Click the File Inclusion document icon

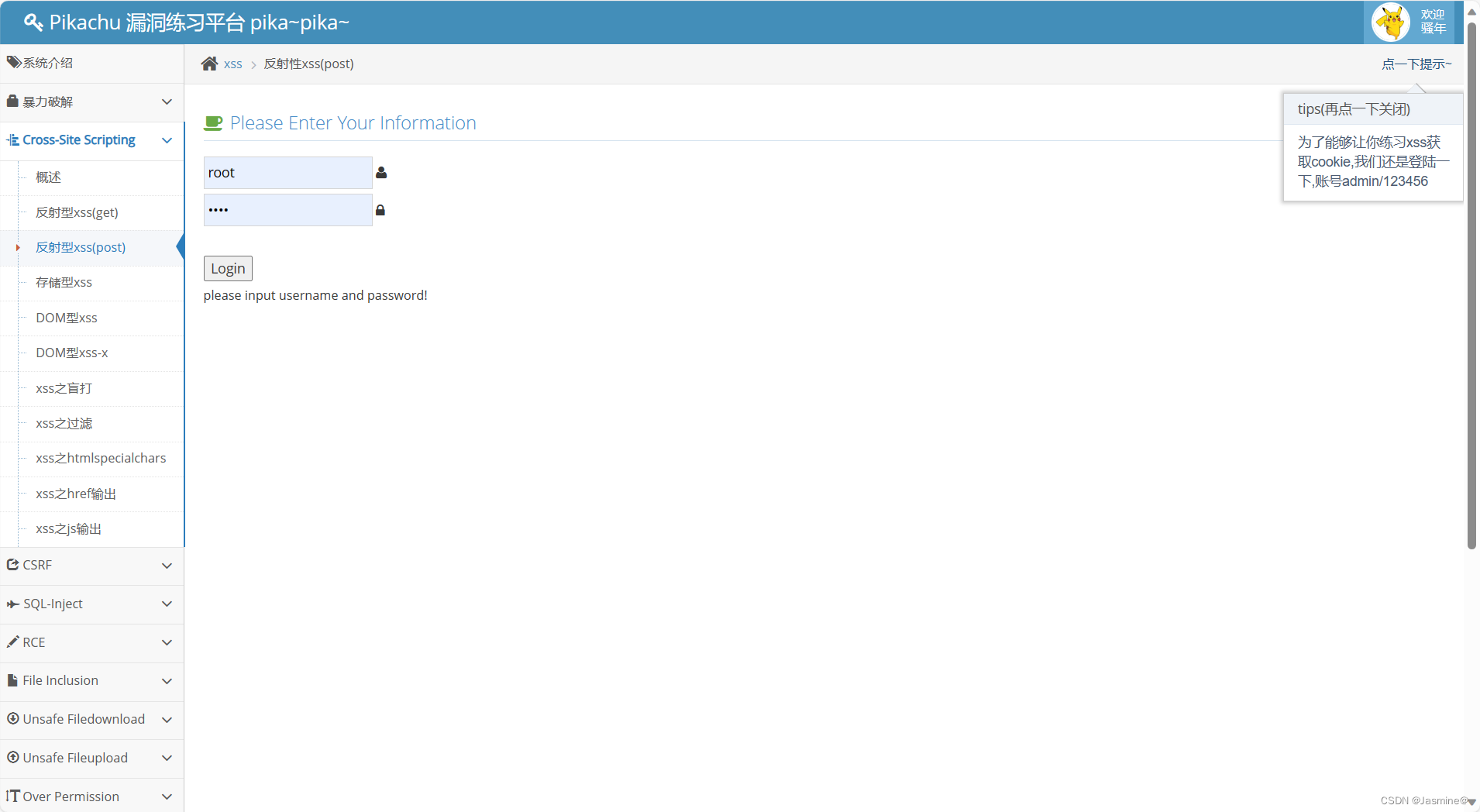click(12, 680)
